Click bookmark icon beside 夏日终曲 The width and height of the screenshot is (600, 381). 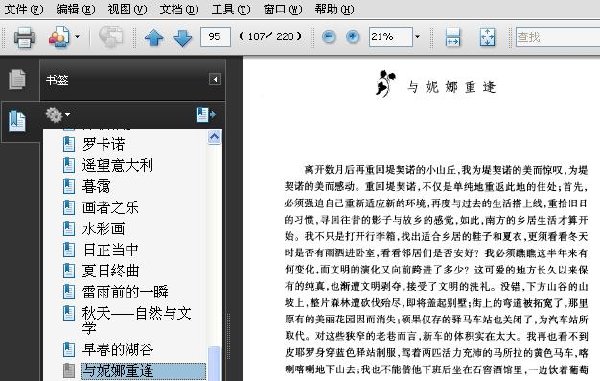coord(69,270)
